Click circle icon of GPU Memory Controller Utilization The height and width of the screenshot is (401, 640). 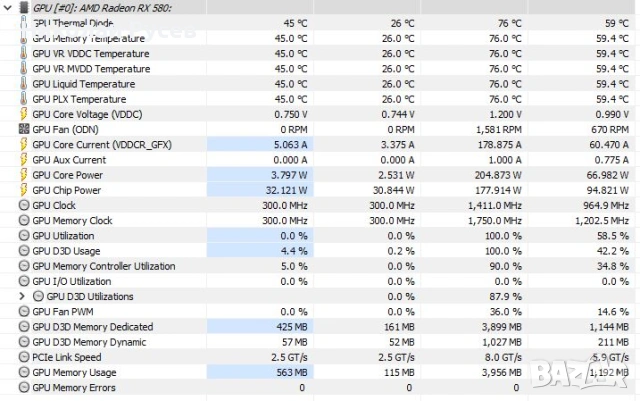[24, 266]
